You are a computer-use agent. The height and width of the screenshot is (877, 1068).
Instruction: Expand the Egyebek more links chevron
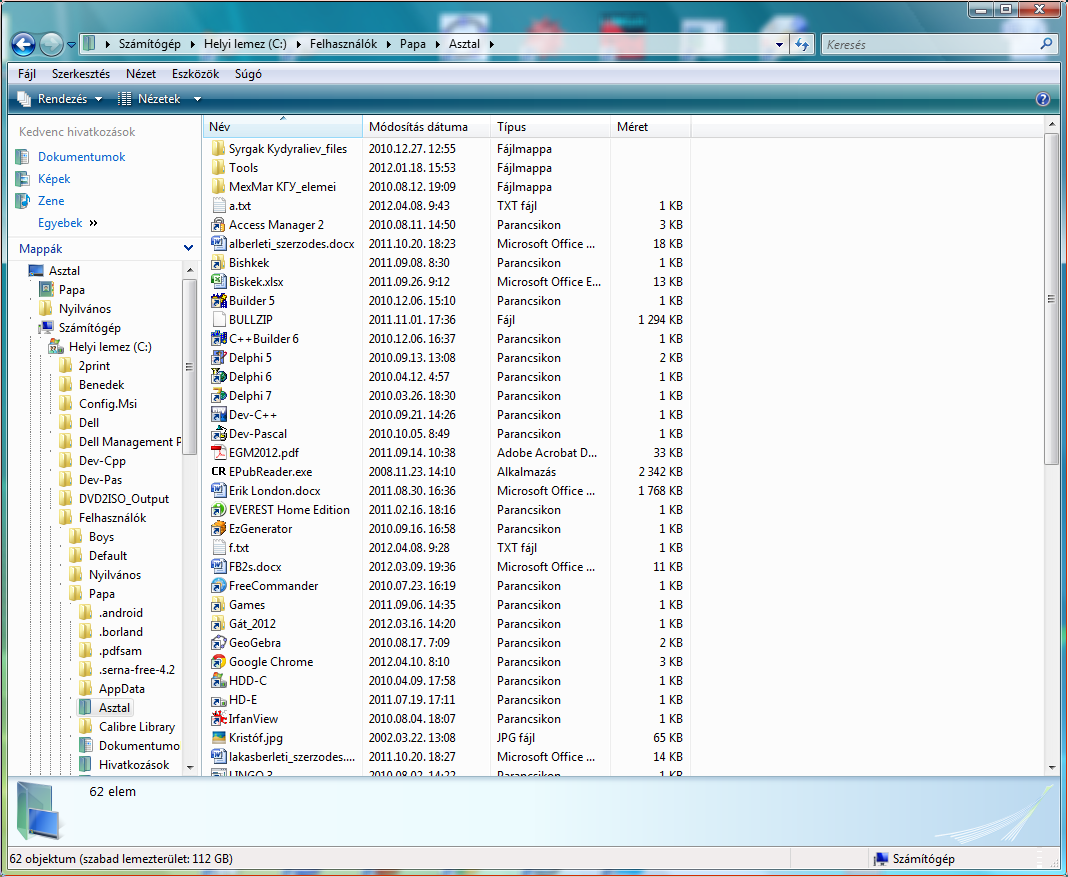[x=93, y=223]
